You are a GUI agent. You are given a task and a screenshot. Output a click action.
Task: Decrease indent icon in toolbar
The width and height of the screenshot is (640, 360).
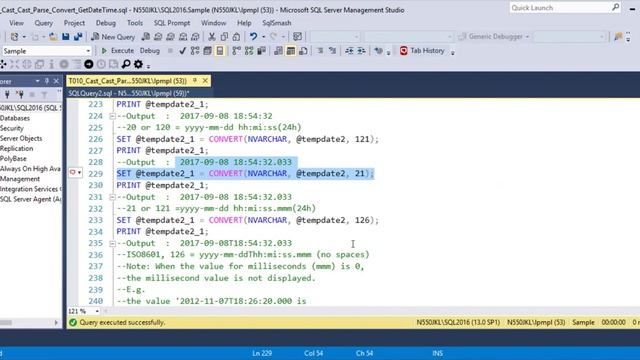pyautogui.click(x=349, y=51)
